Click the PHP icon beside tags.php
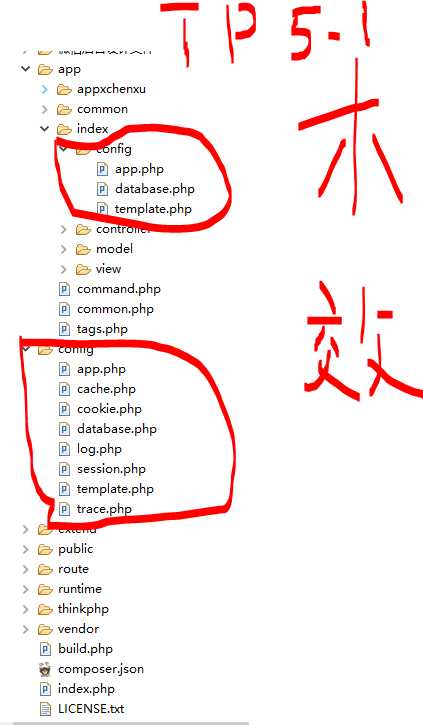The height and width of the screenshot is (725, 423). 64,329
